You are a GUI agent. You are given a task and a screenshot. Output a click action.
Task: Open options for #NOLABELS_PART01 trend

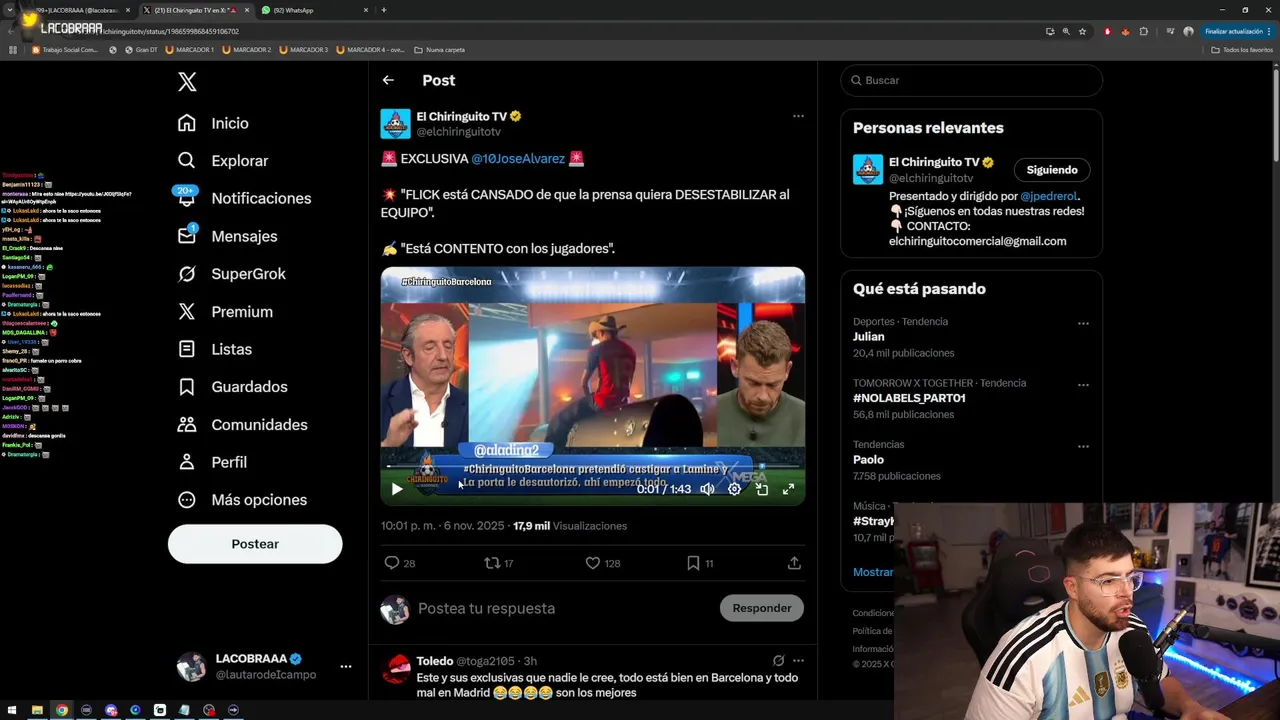click(1083, 384)
